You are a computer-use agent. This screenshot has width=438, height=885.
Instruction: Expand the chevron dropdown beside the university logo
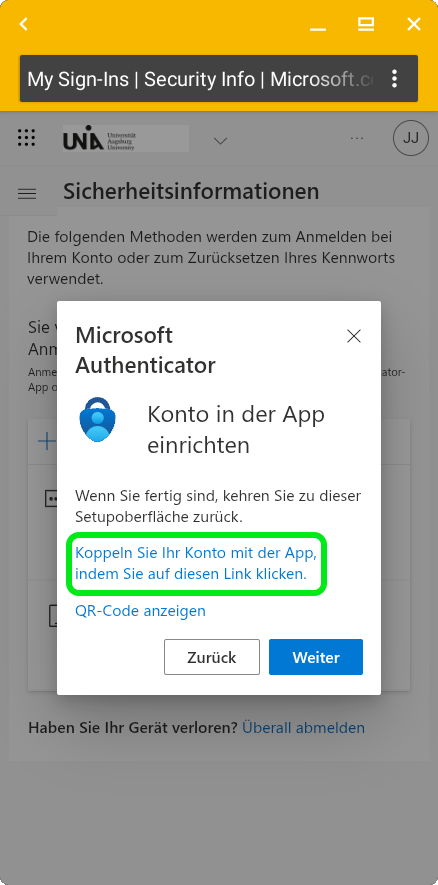click(220, 140)
